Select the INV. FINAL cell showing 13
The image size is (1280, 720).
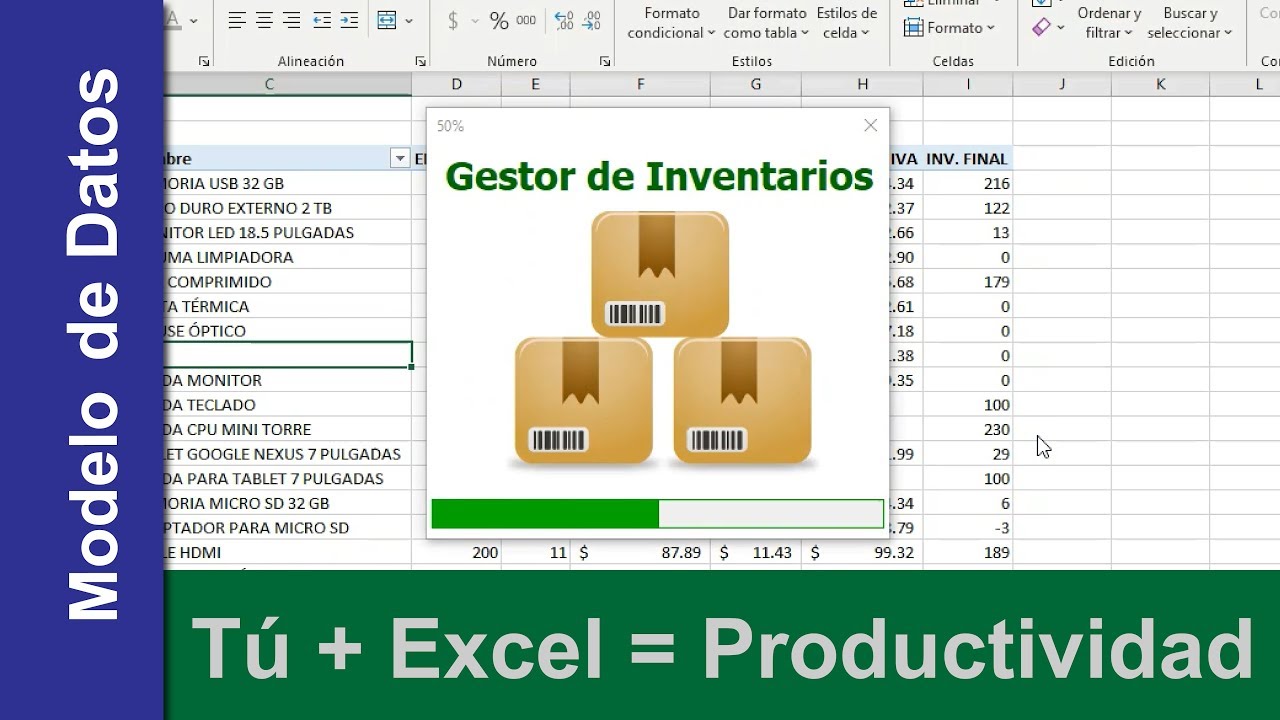click(x=968, y=232)
